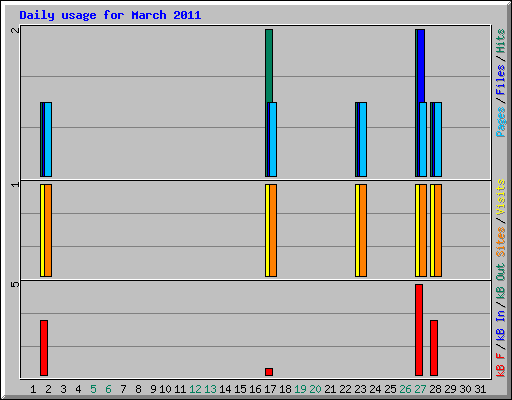Click the small red kB bar for day 17
Viewport: 512px width, 400px height.
(x=269, y=372)
